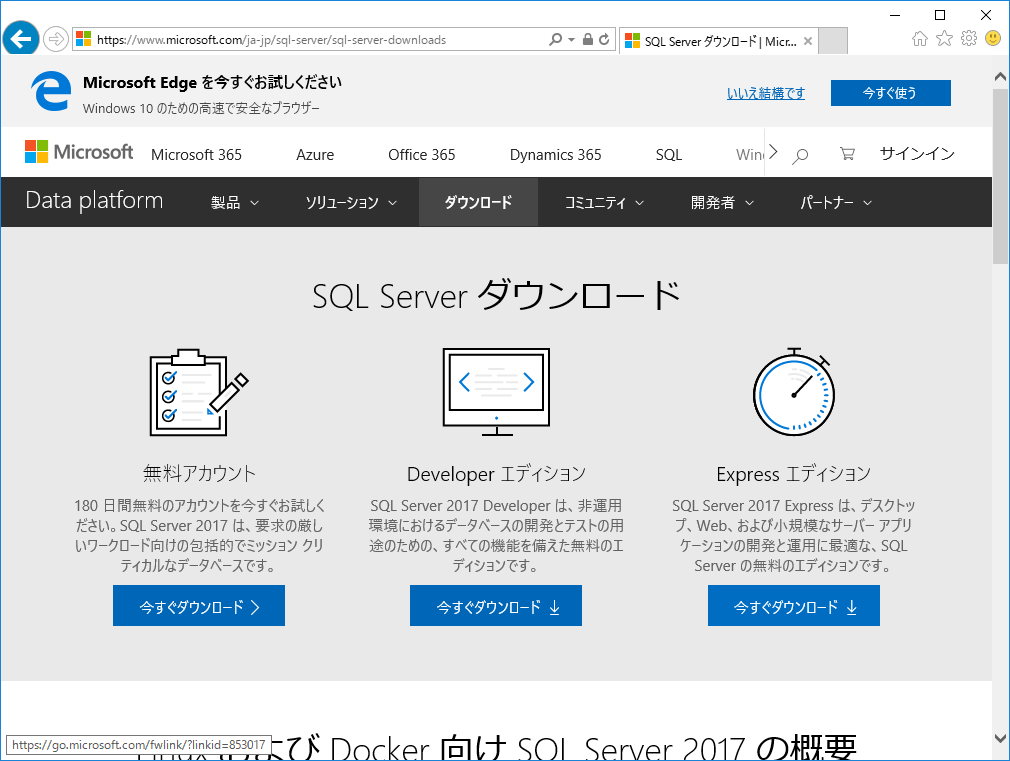The height and width of the screenshot is (761, 1010).
Task: Click 今すぐダウンロード under 無料アカウント
Action: click(199, 606)
